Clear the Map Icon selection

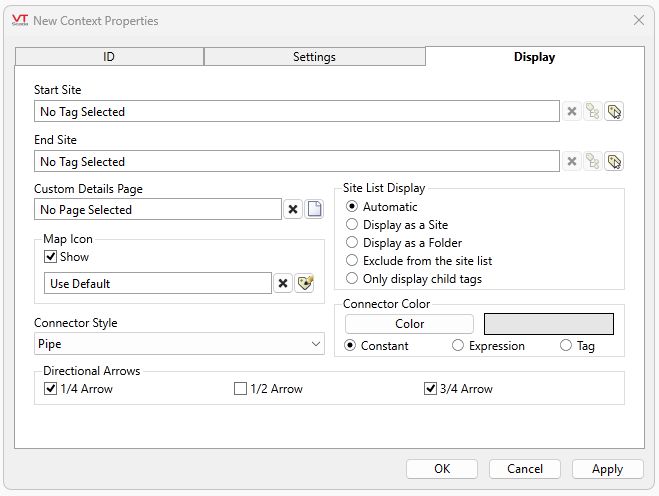[283, 283]
